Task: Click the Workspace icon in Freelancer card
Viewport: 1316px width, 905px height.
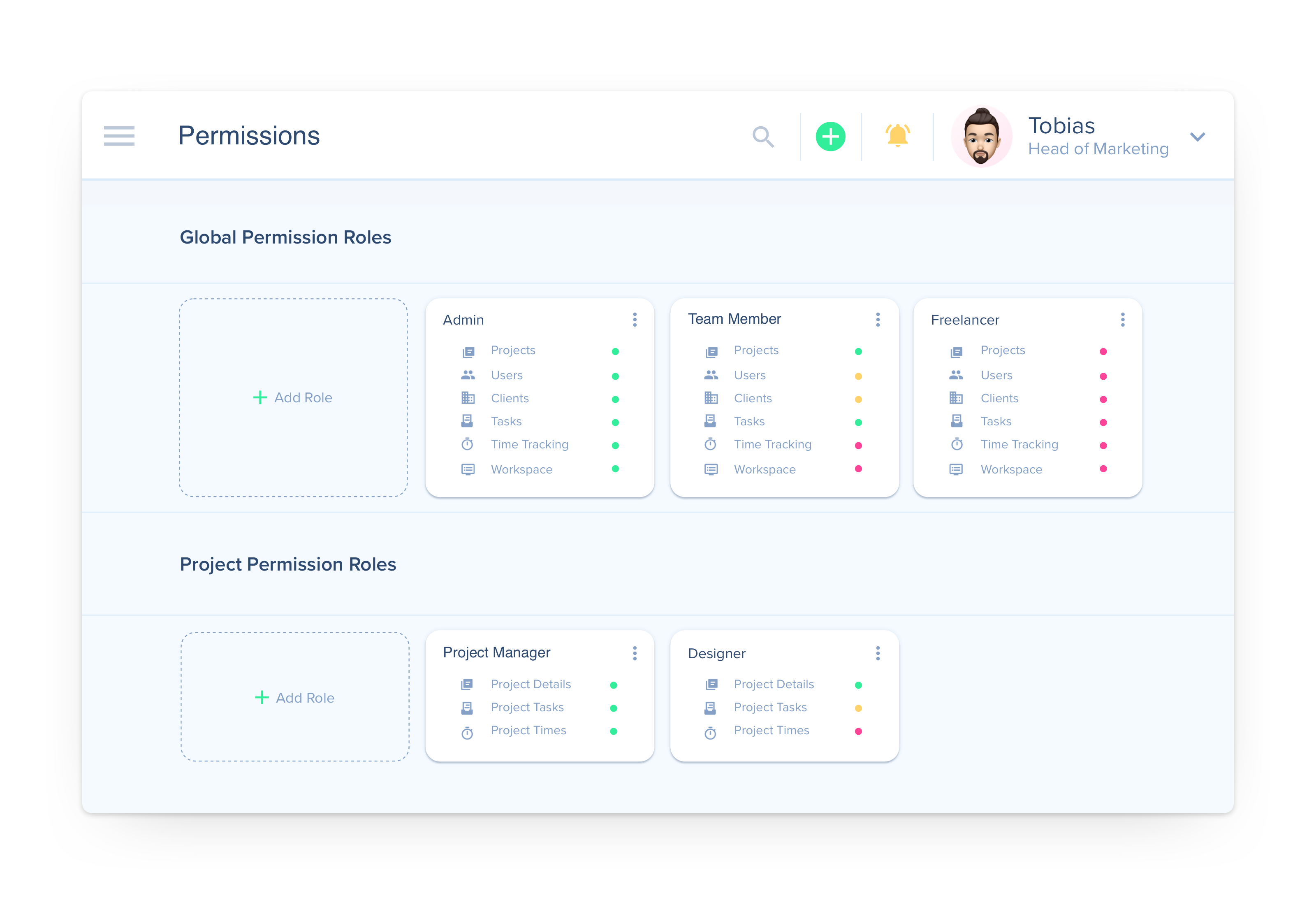Action: (x=956, y=469)
